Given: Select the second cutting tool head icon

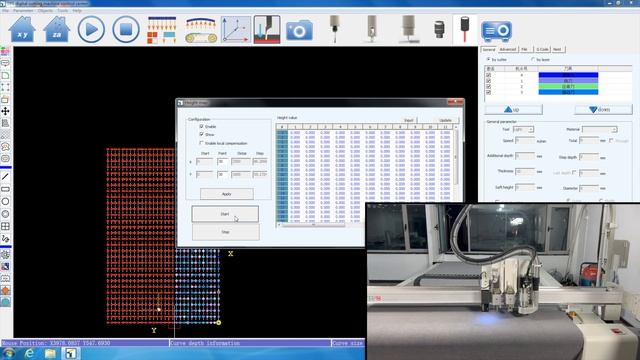Looking at the screenshot, I should 371,29.
